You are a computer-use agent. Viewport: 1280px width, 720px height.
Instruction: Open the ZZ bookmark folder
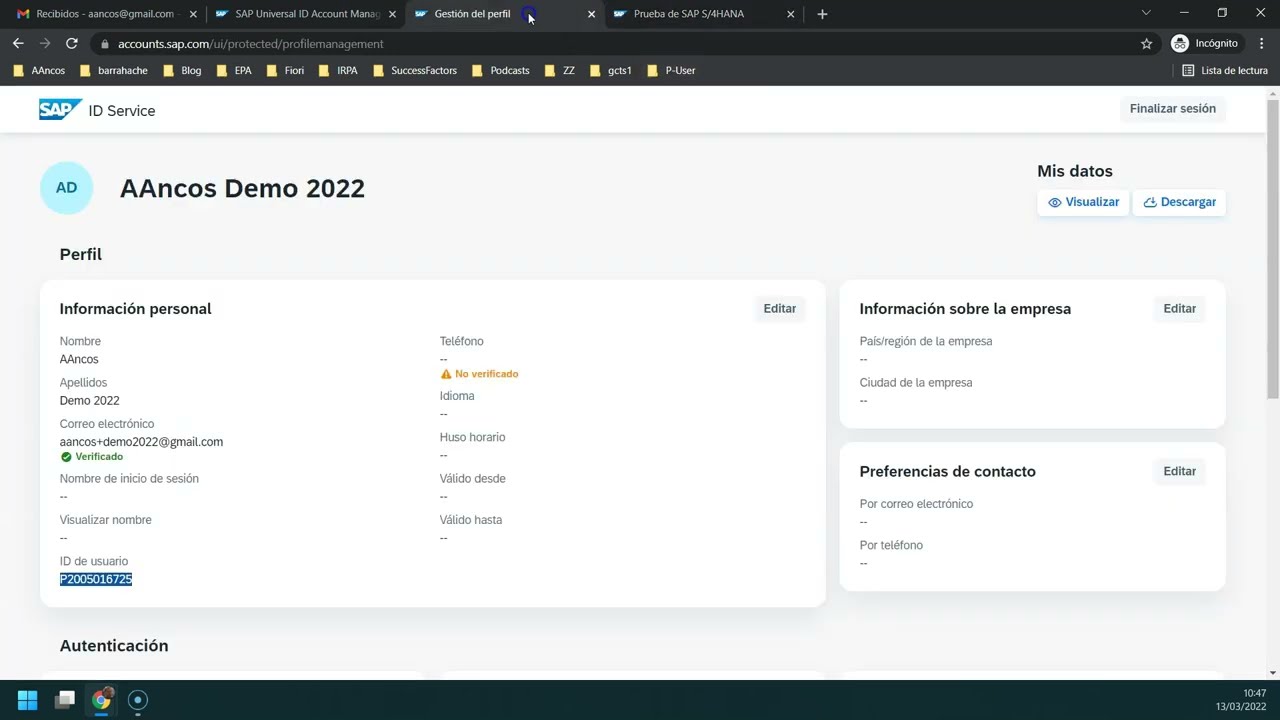[x=560, y=71]
